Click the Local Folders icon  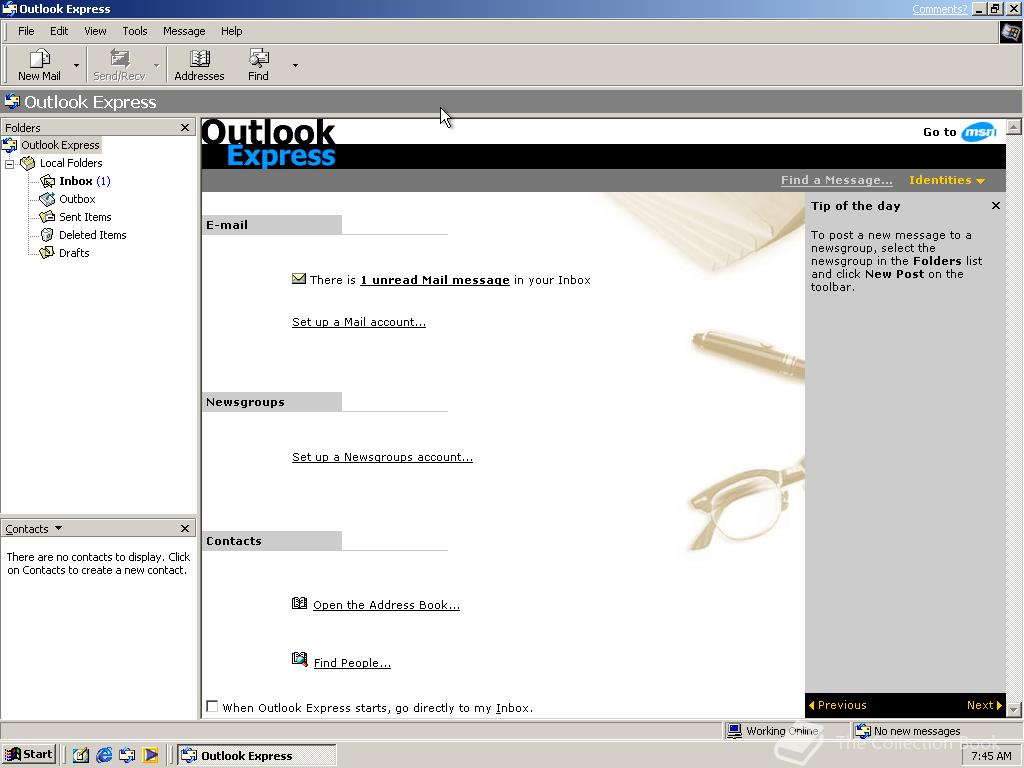pyautogui.click(x=27, y=163)
